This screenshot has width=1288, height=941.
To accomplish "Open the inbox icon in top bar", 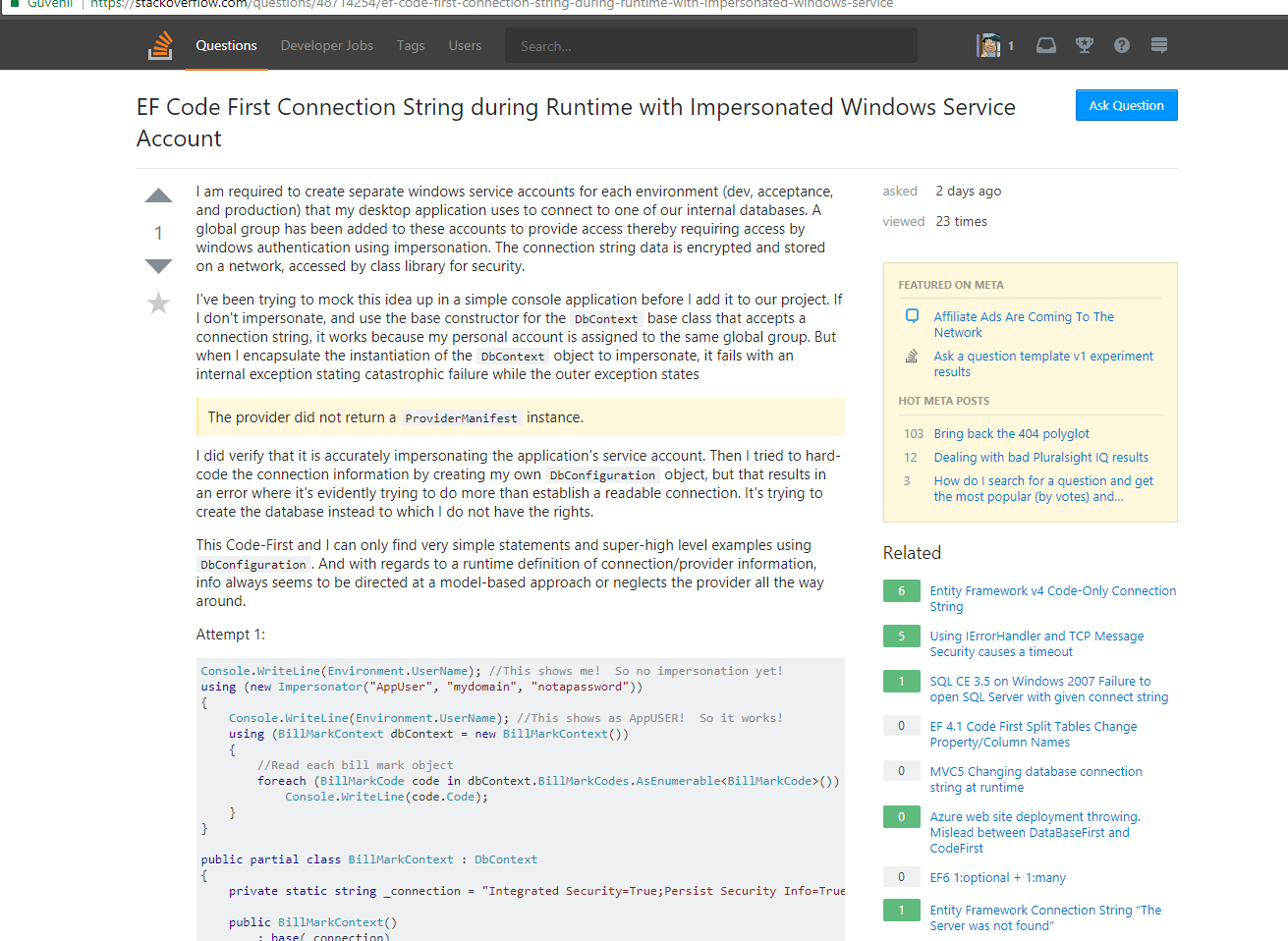I will click(1046, 45).
